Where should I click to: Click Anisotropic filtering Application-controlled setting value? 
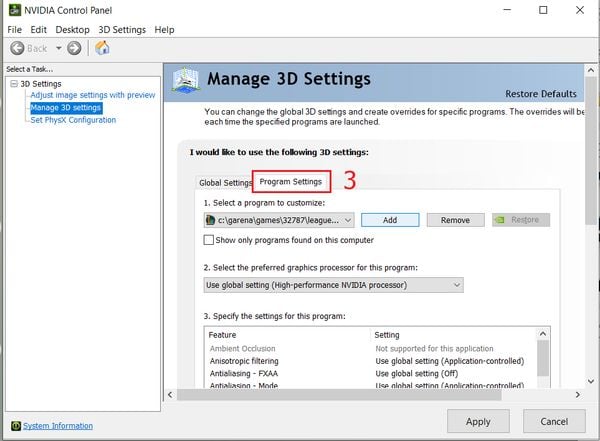[450, 361]
